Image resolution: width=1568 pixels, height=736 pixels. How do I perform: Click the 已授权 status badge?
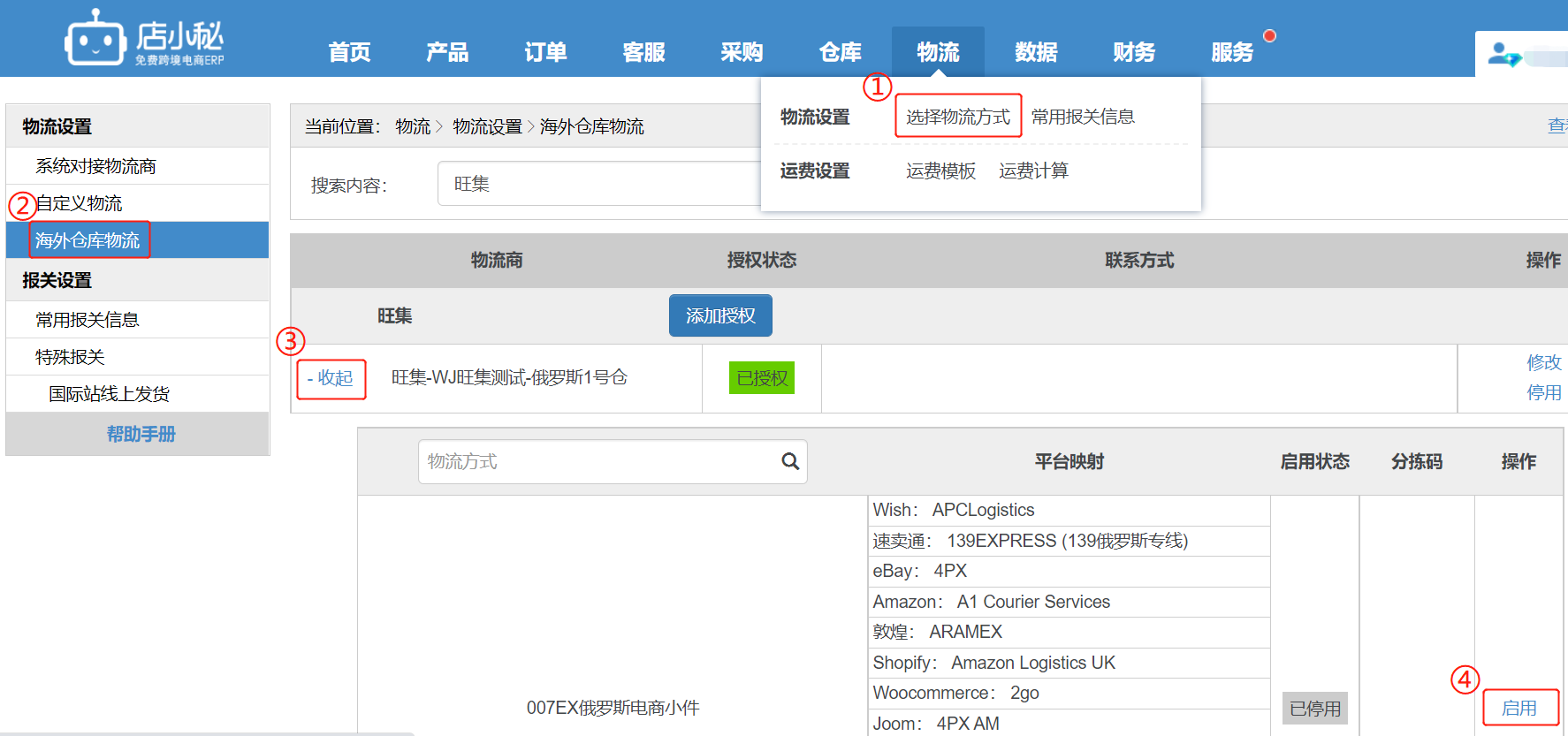point(762,378)
